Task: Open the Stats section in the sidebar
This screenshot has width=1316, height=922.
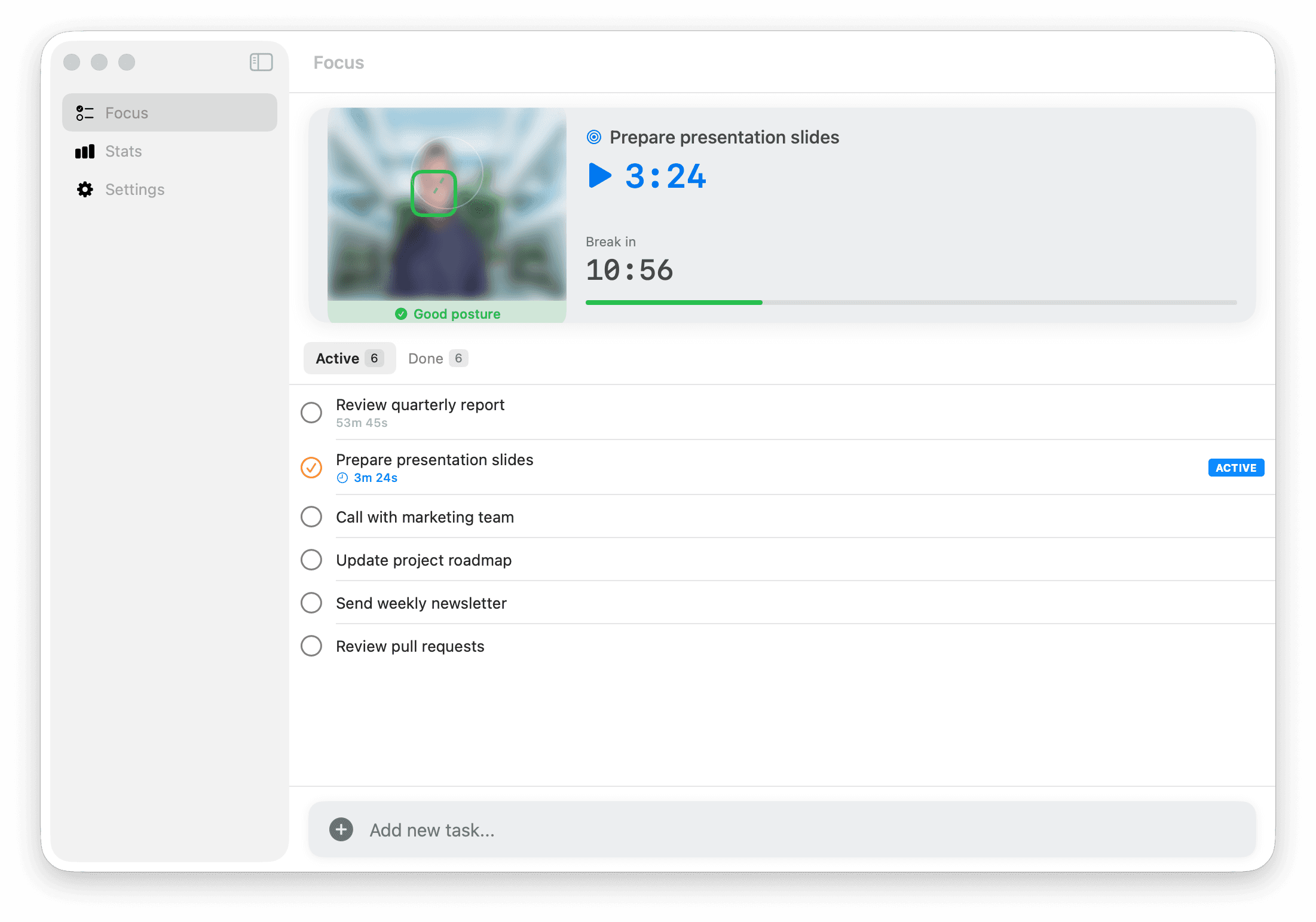Action: point(123,151)
